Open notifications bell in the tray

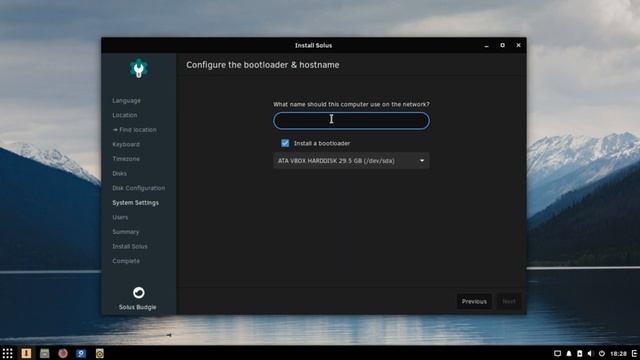pyautogui.click(x=569, y=353)
